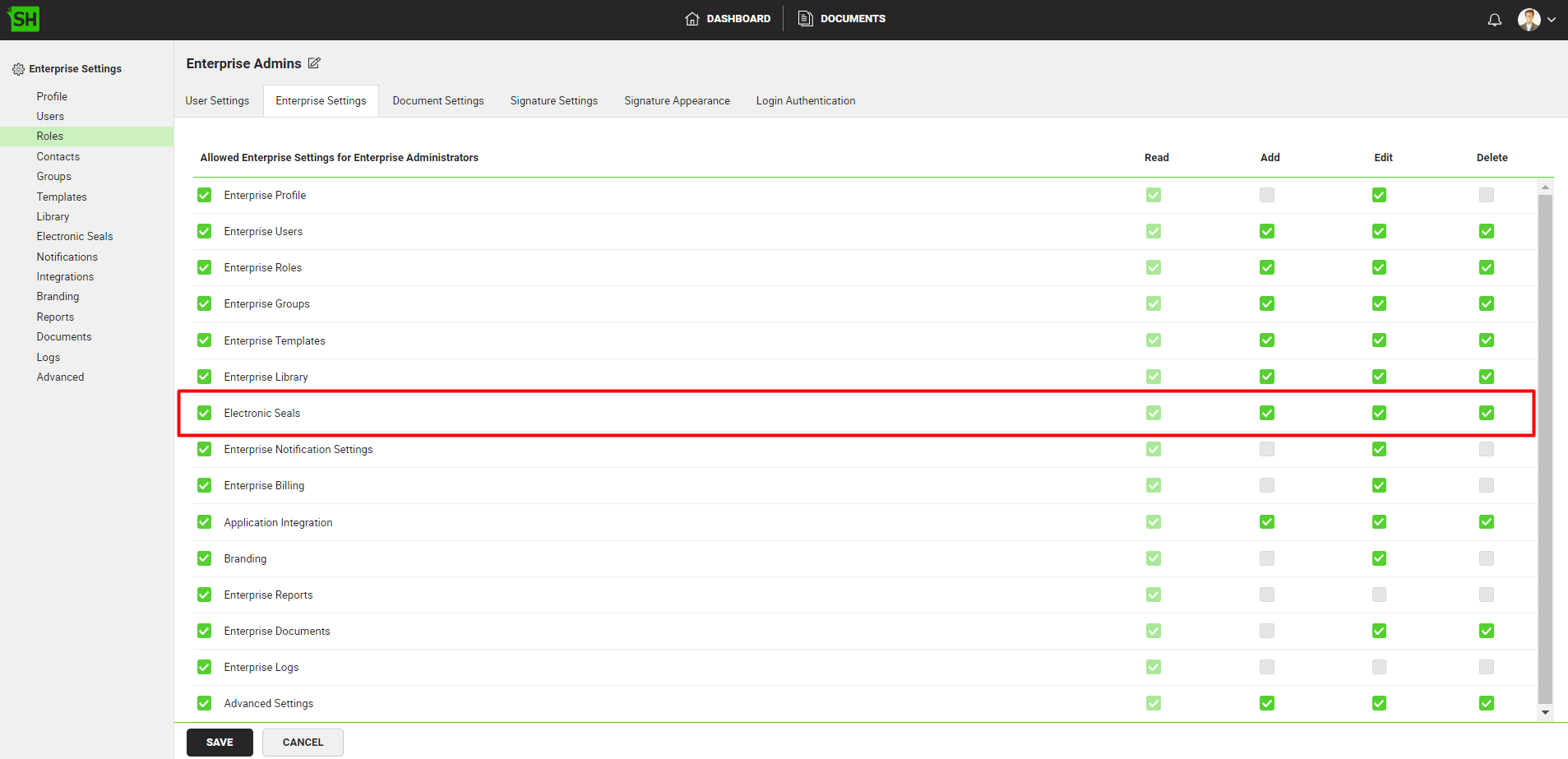The image size is (1568, 759).
Task: Click the edit pencil next to Enterprise Admins
Action: click(314, 63)
